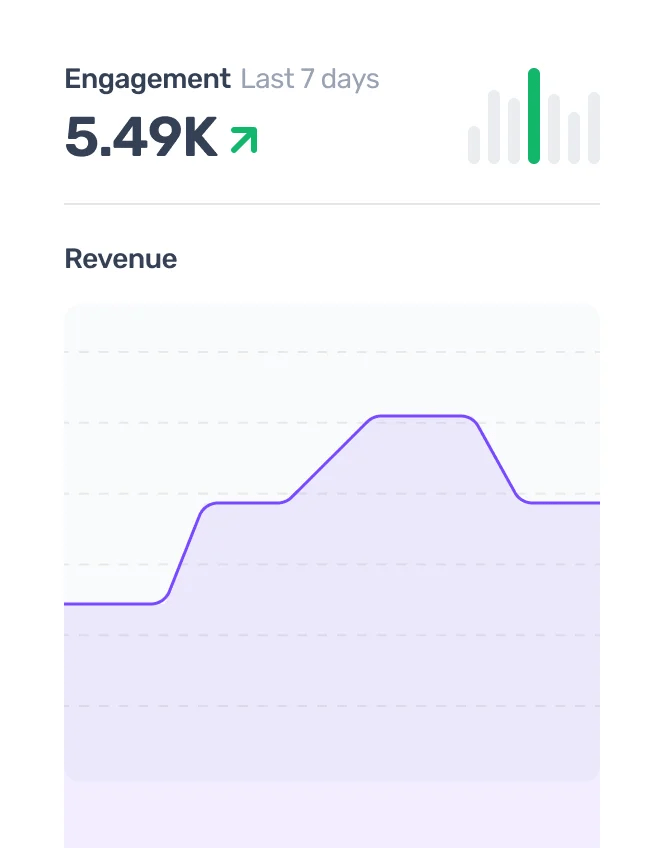Click the first steep rise of revenue line
Screen dimensions: 664x848
(x=184, y=555)
